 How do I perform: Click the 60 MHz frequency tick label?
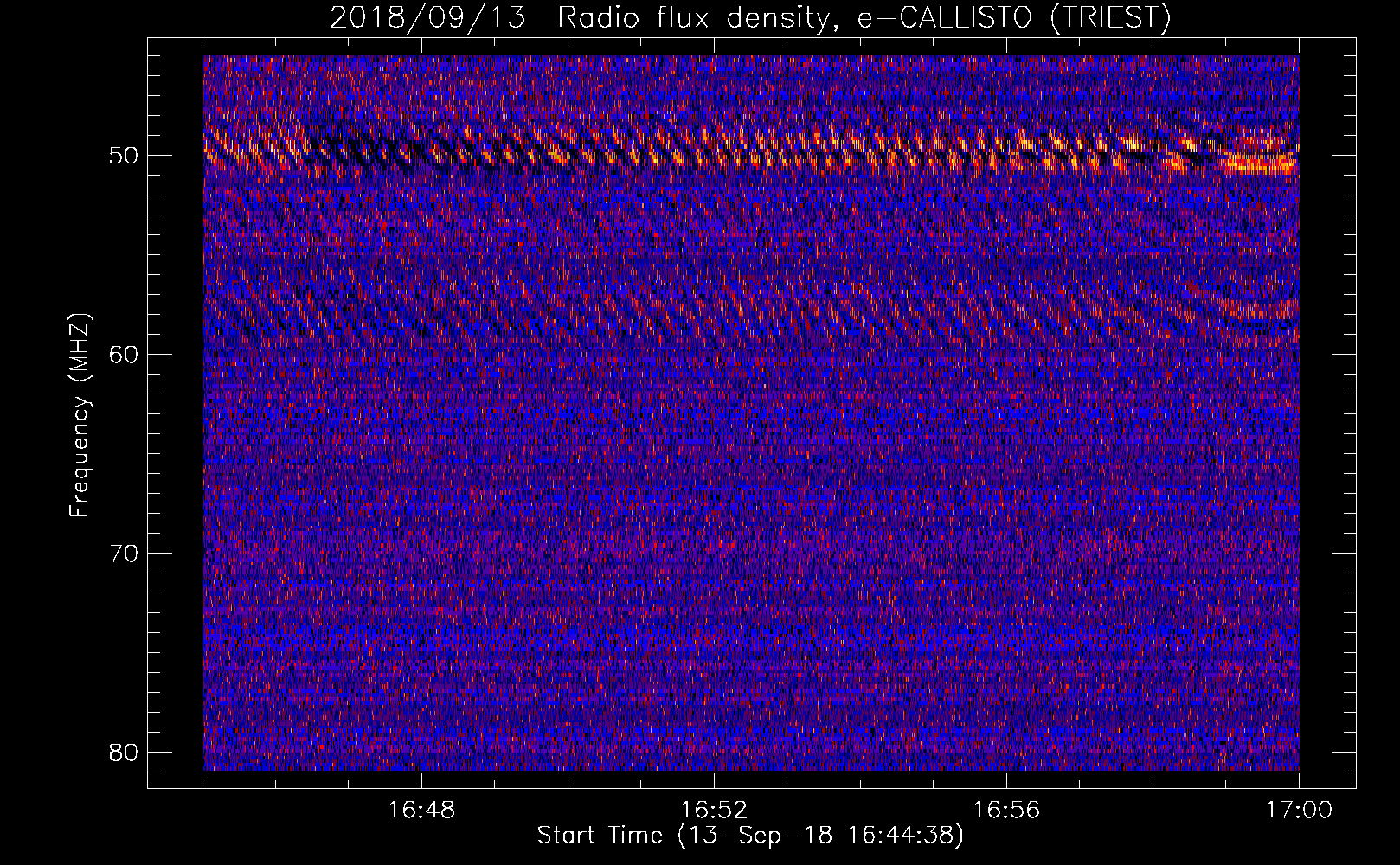[x=125, y=354]
